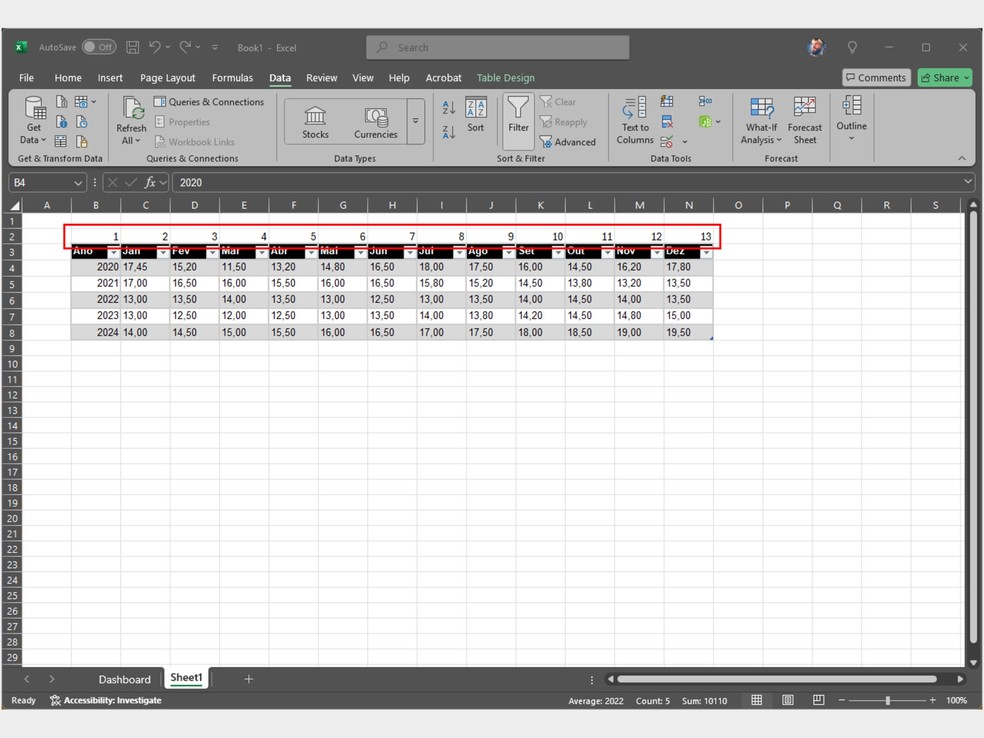This screenshot has width=984, height=738.
Task: Switch to Page Layout view in status bar
Action: pos(788,700)
